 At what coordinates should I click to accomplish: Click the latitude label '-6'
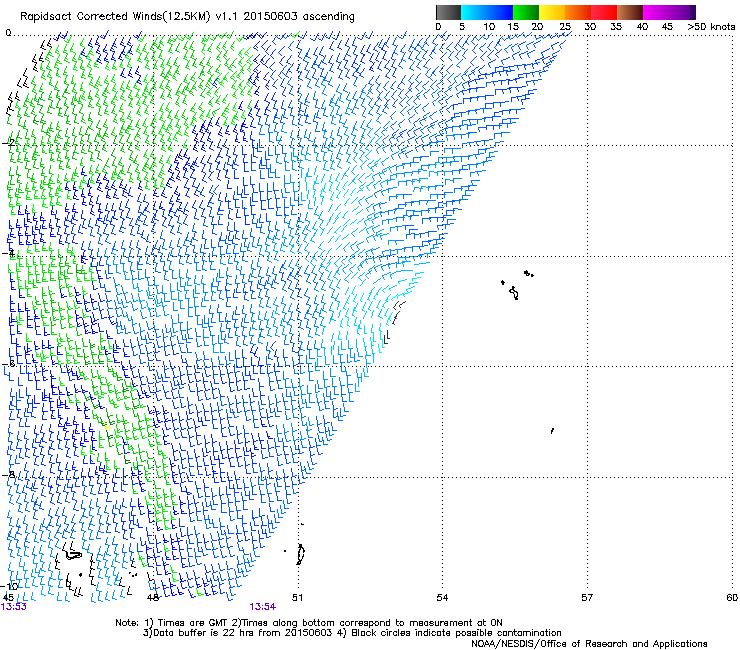[x=9, y=364]
